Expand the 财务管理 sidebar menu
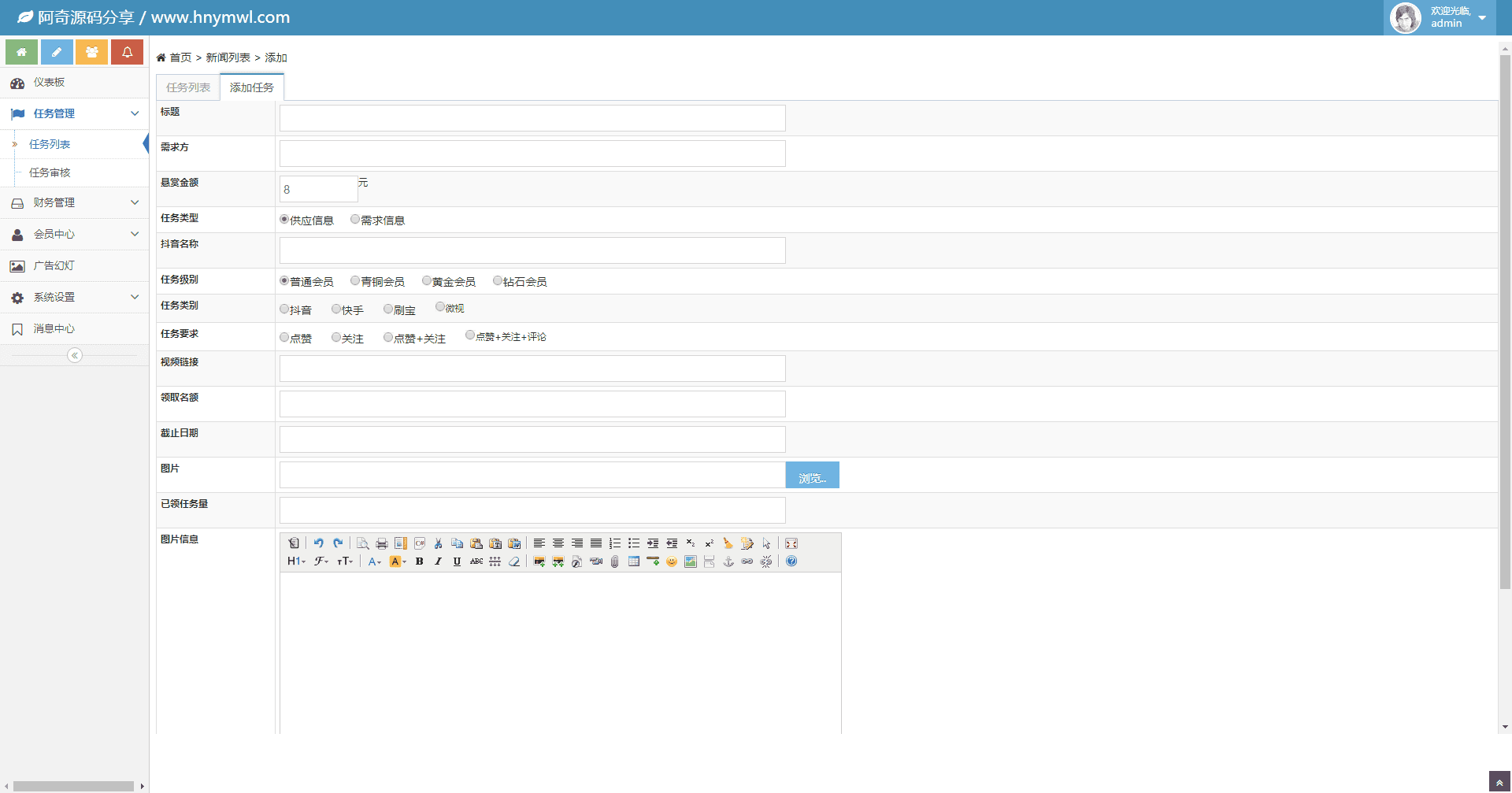Image resolution: width=1512 pixels, height=793 pixels. point(74,202)
